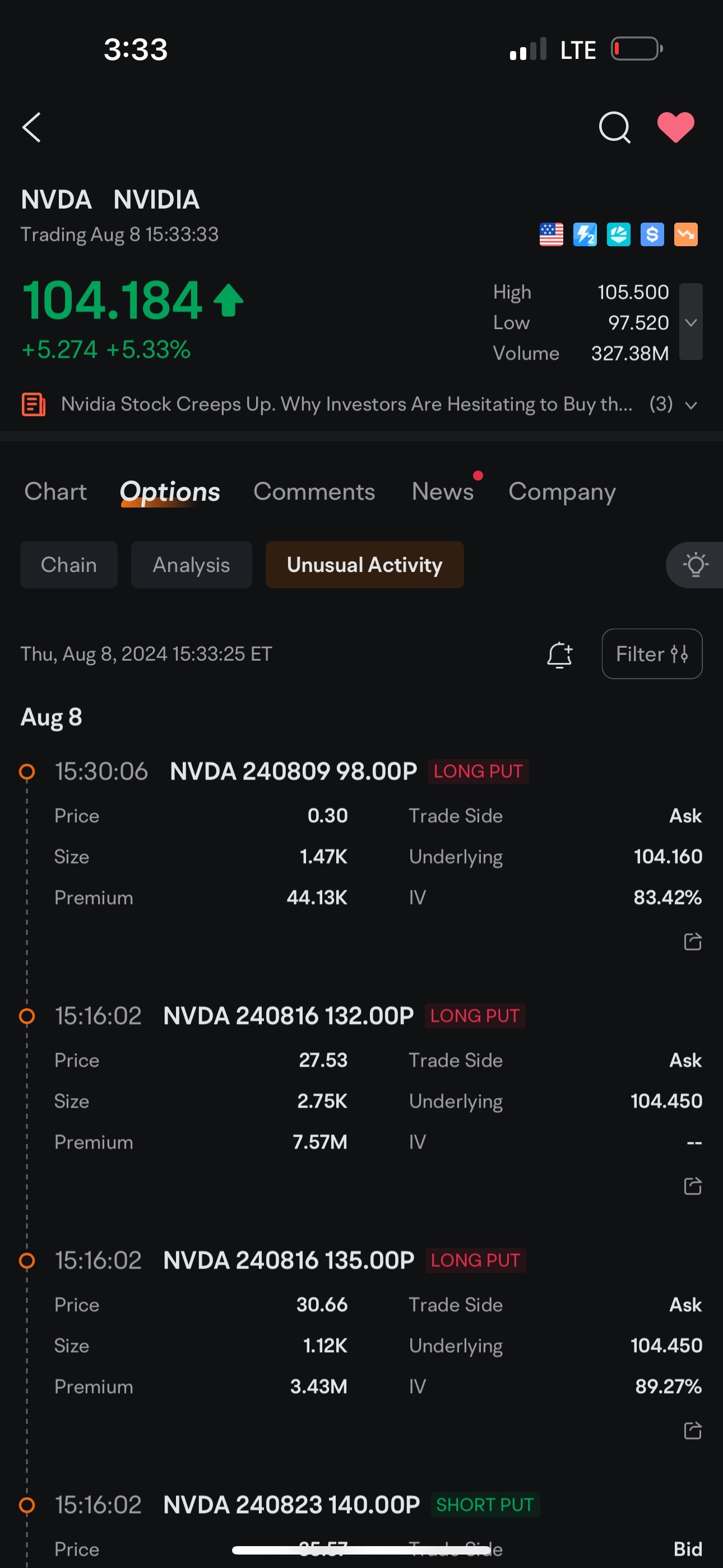Tap the 3:33 status bar clock
Viewport: 723px width, 1568px height.
click(135, 49)
